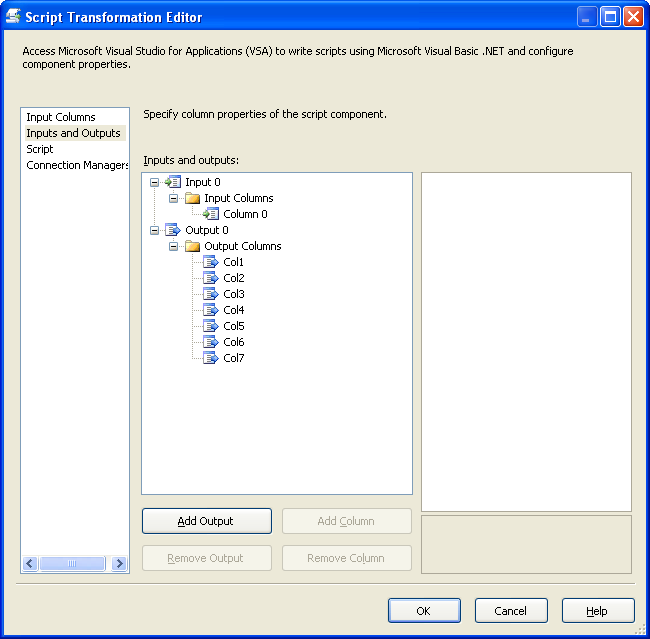Collapse the Output Columns folder node

173,246
